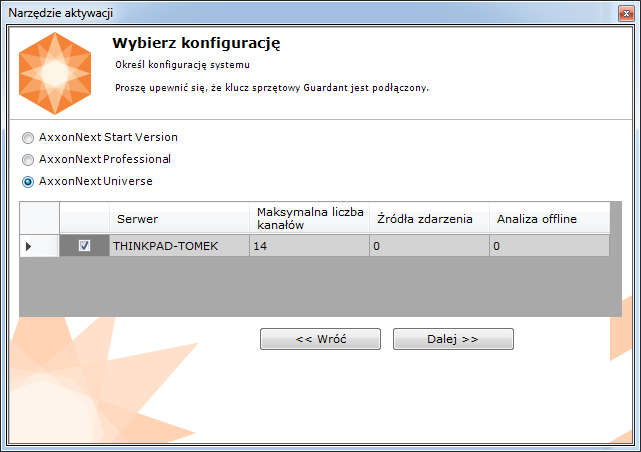The image size is (641, 452).
Task: Click the channel count cell showing 14
Action: pyautogui.click(x=309, y=246)
